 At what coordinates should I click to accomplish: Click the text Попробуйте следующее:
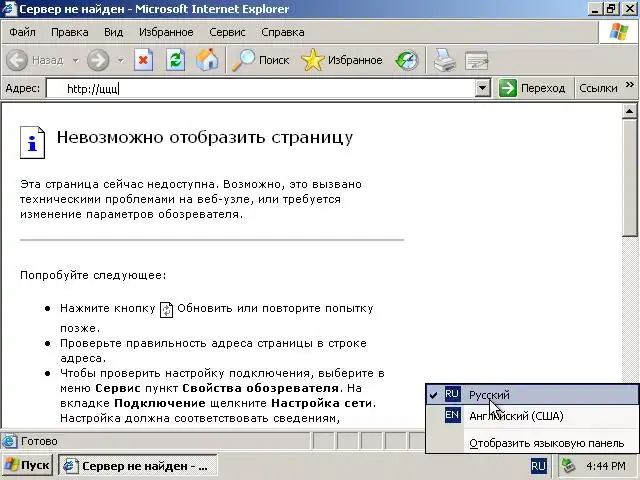point(93,275)
